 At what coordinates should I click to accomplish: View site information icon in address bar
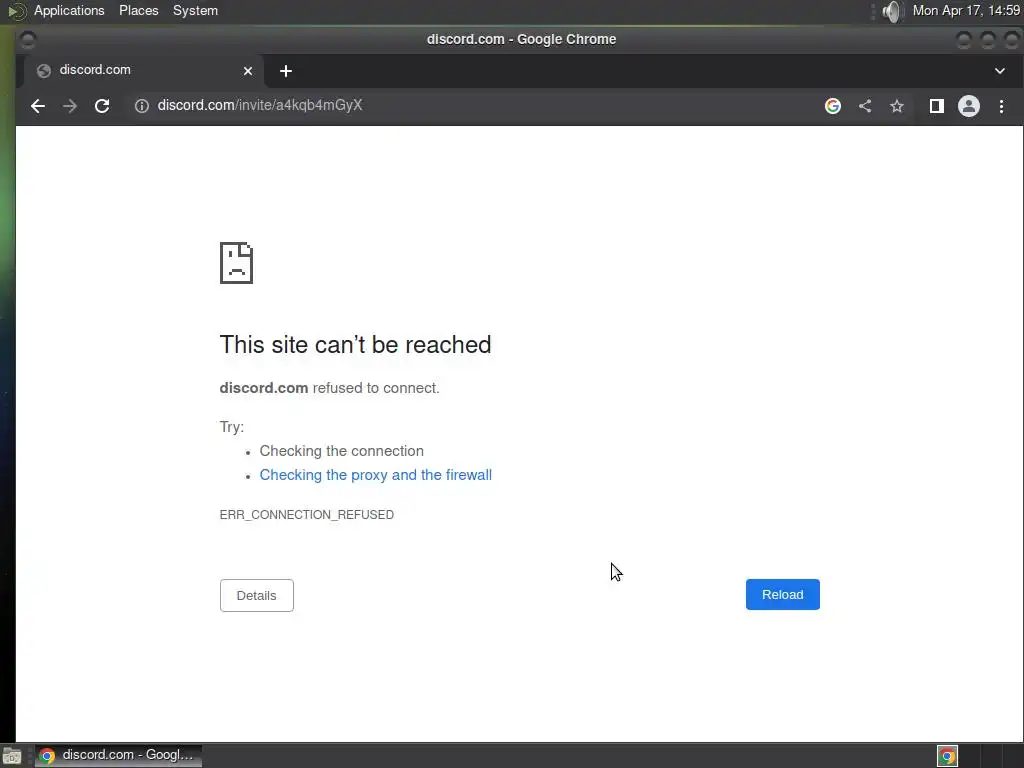tap(142, 106)
